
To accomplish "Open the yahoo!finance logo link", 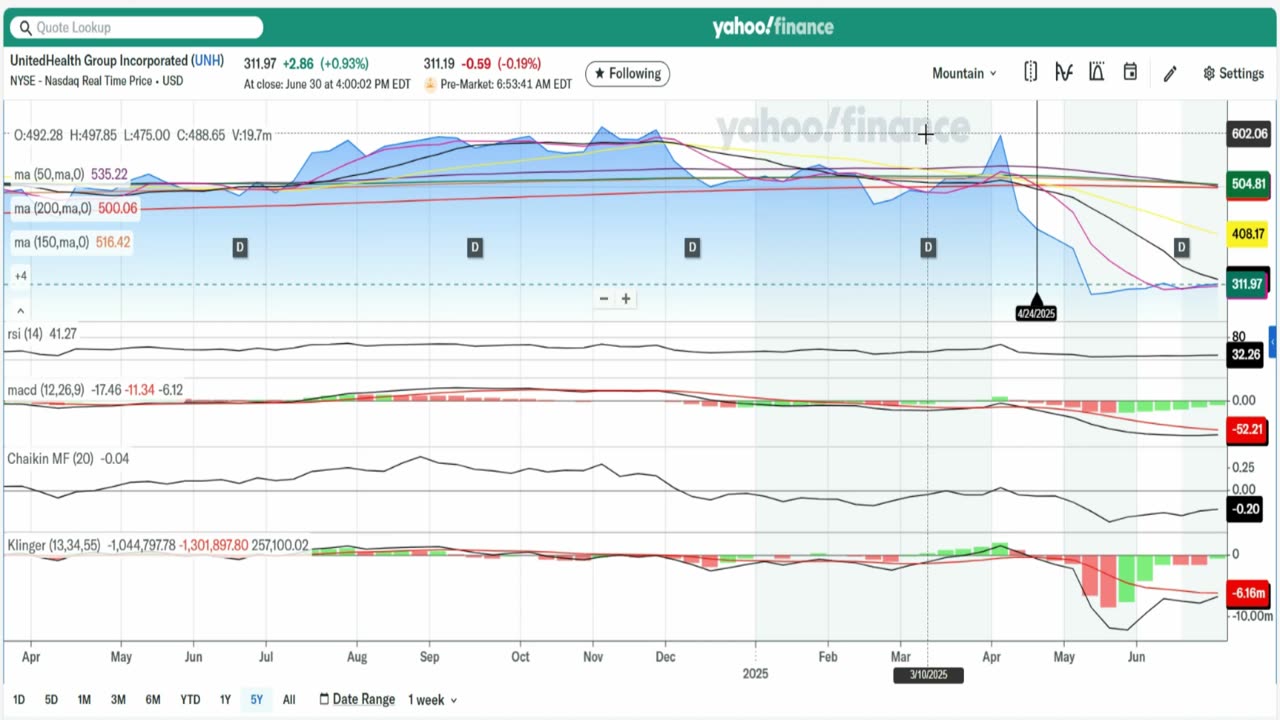I will [773, 26].
